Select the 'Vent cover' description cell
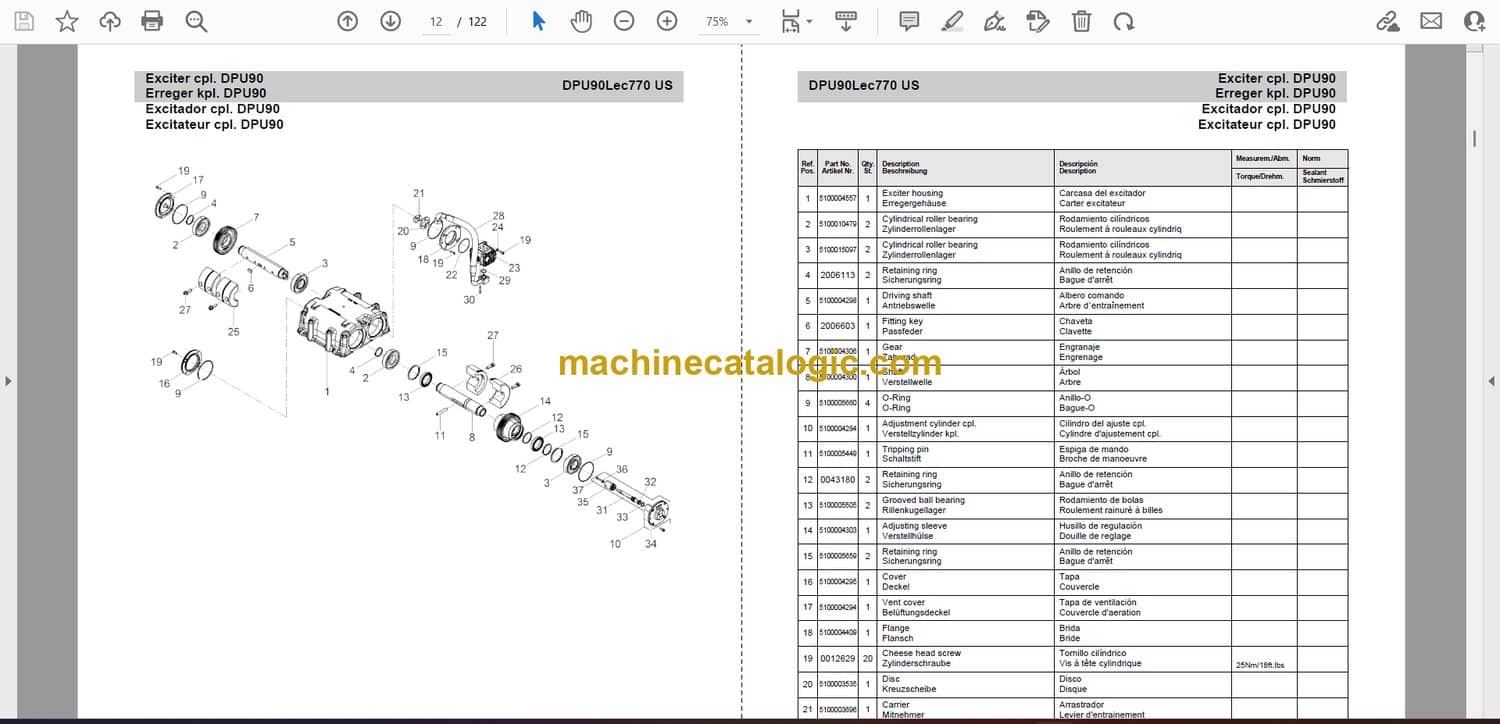1500x724 pixels. (965, 608)
